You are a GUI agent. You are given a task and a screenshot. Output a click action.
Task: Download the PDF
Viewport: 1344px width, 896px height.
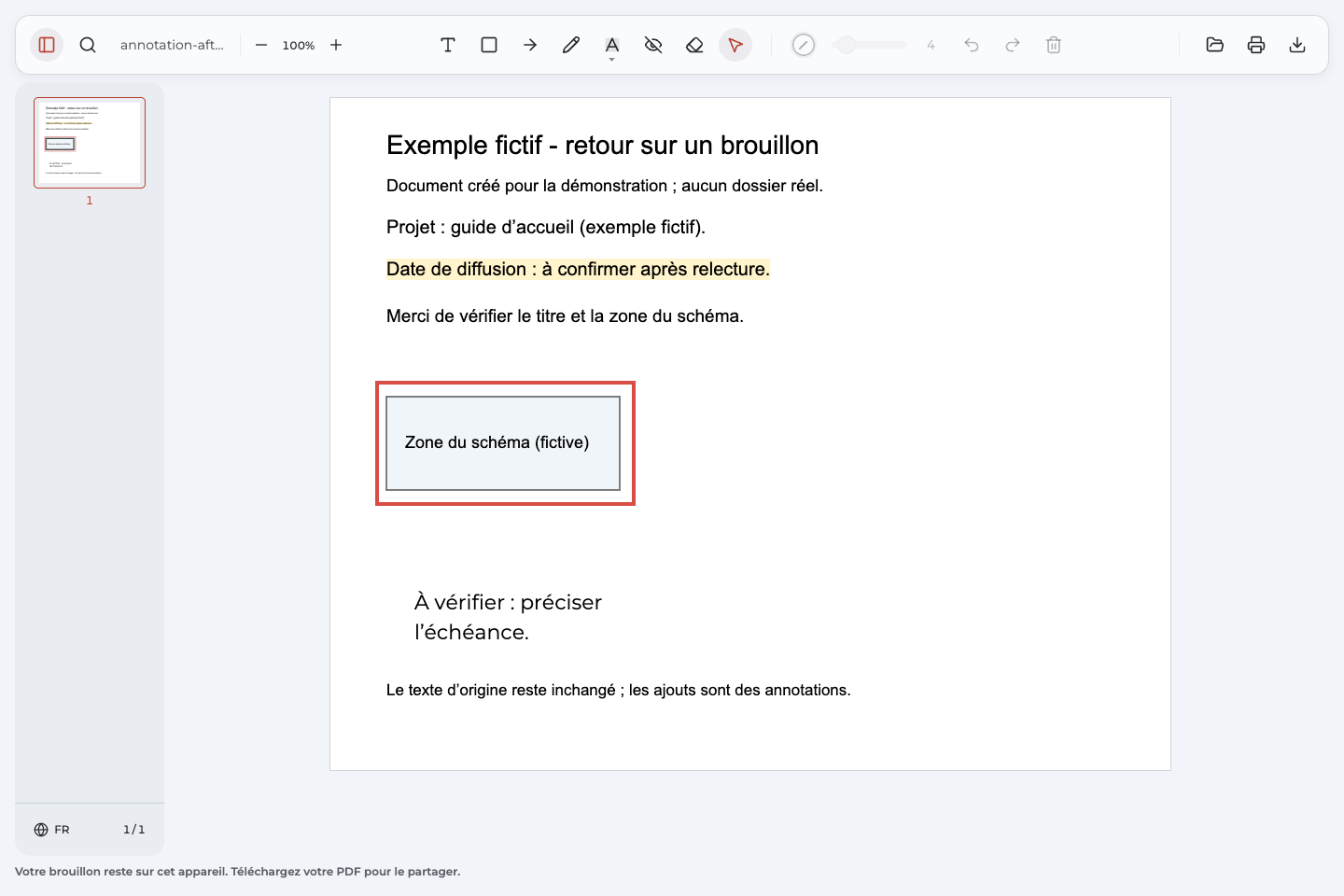(x=1297, y=45)
